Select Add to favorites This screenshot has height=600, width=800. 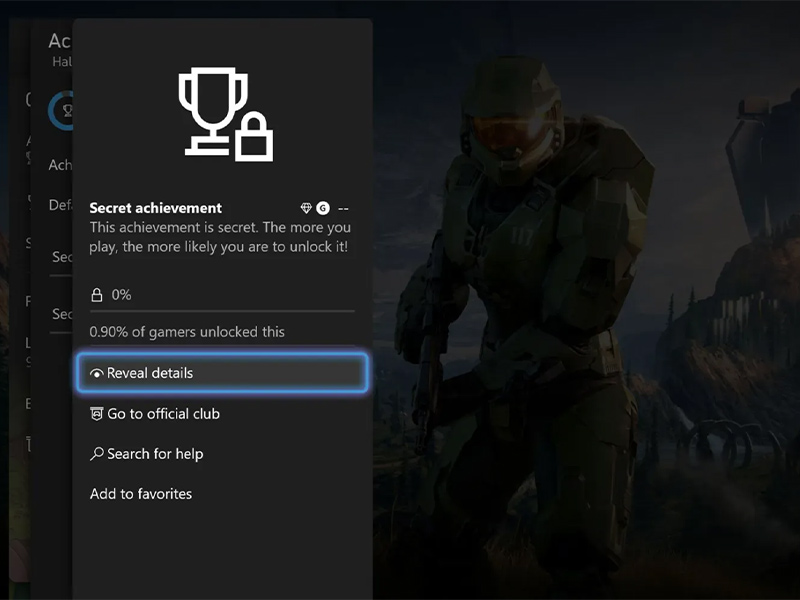coord(222,494)
